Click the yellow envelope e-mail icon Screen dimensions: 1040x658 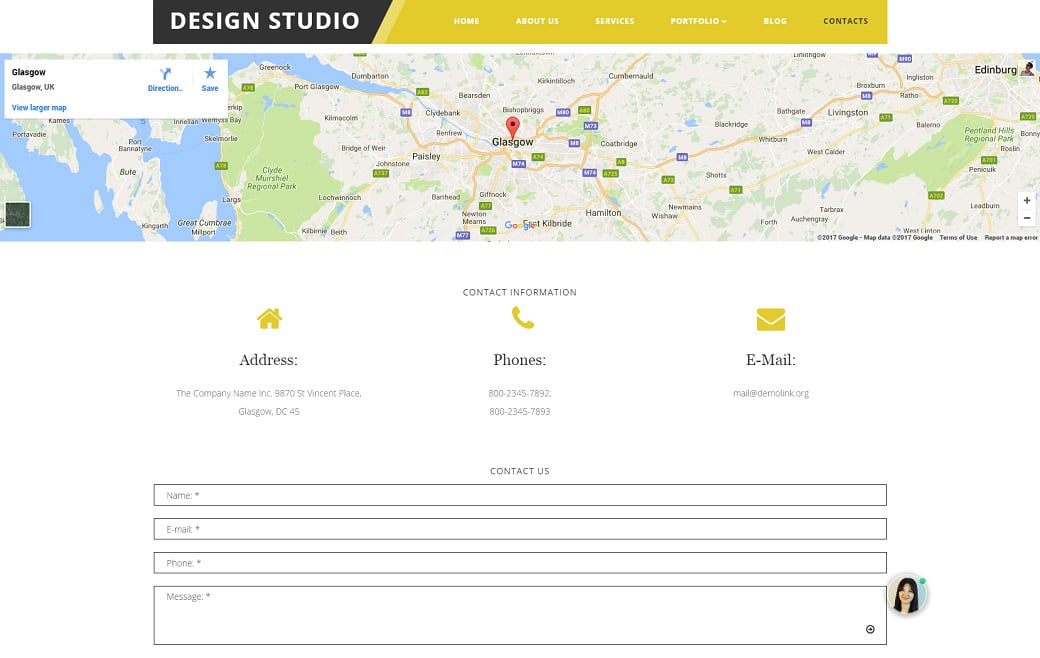point(770,319)
